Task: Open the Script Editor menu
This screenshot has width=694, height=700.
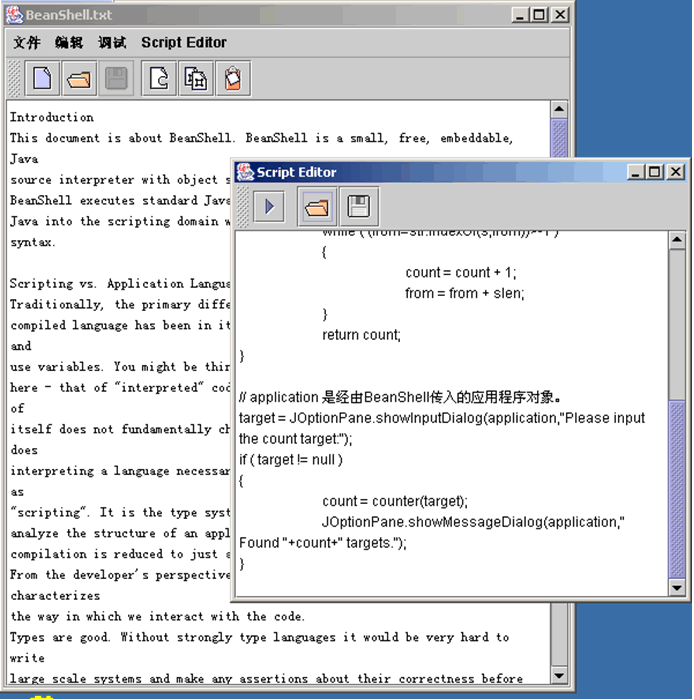Action: click(x=184, y=42)
